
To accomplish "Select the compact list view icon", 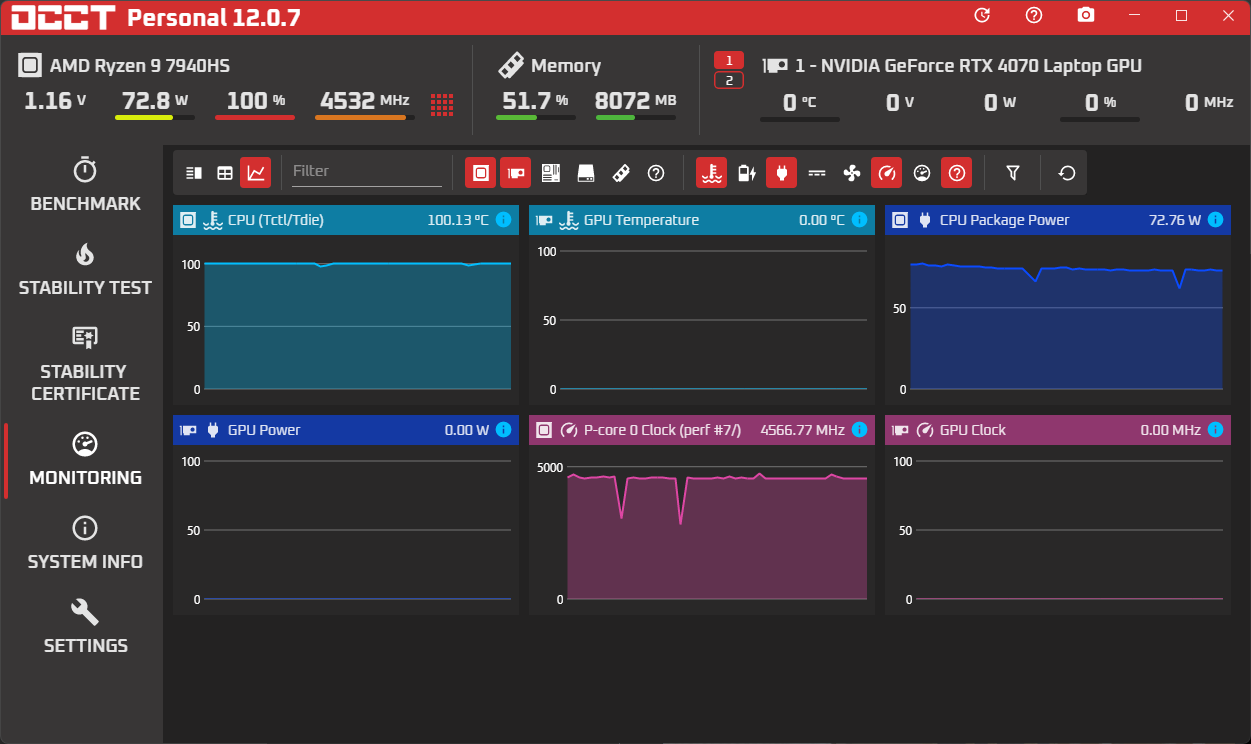I will coord(193,172).
